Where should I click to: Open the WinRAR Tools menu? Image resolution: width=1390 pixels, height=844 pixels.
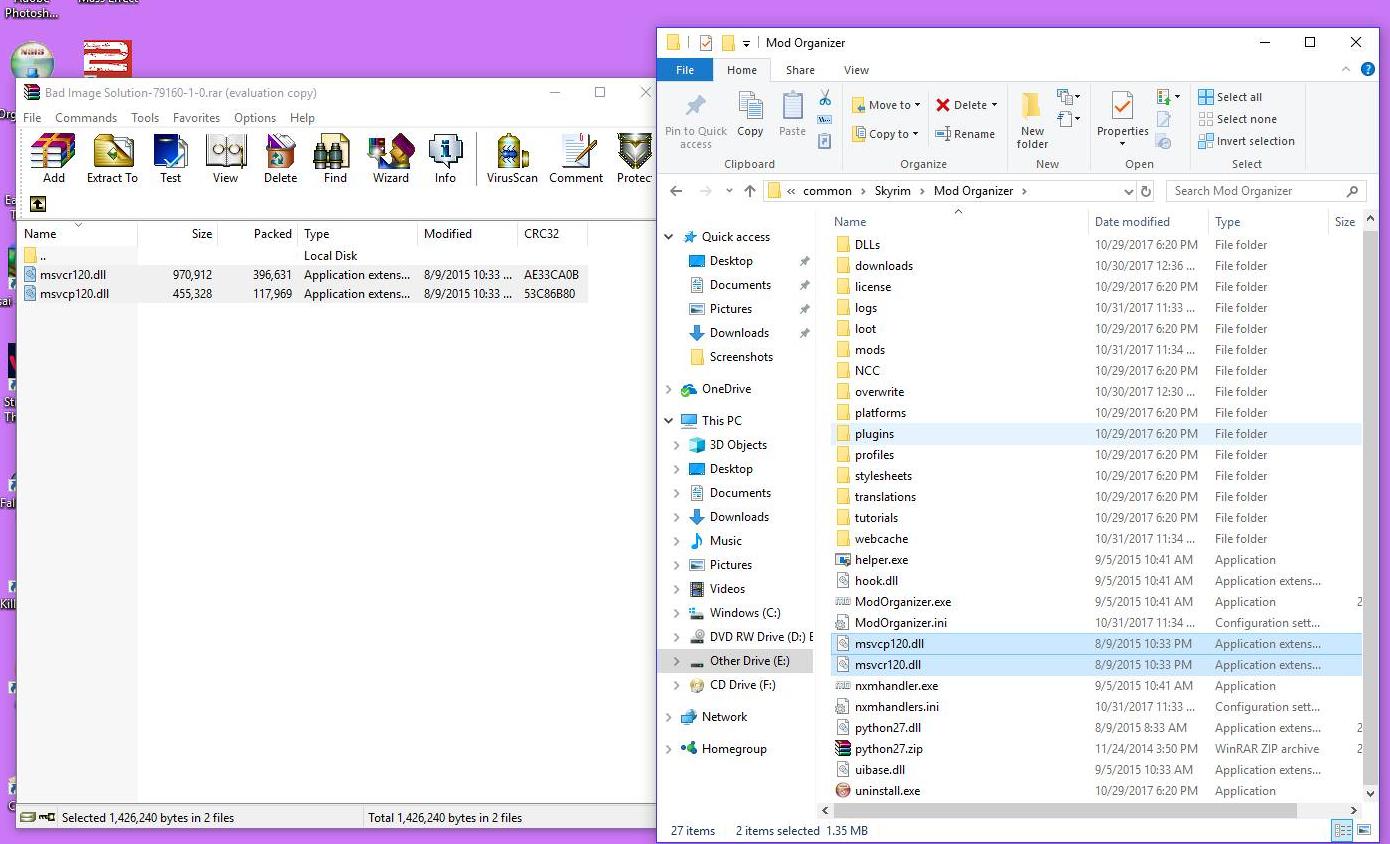coord(145,118)
